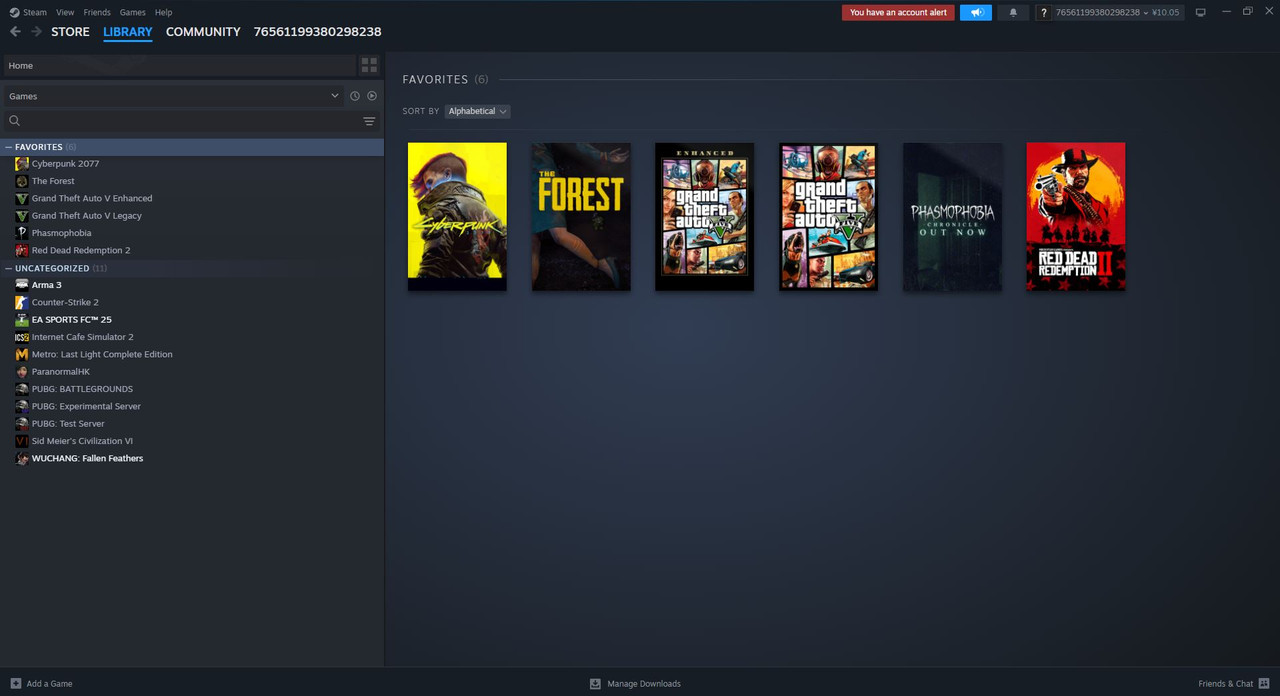Image resolution: width=1280 pixels, height=696 pixels.
Task: Click the Phasmophobia list icon
Action: [22, 233]
